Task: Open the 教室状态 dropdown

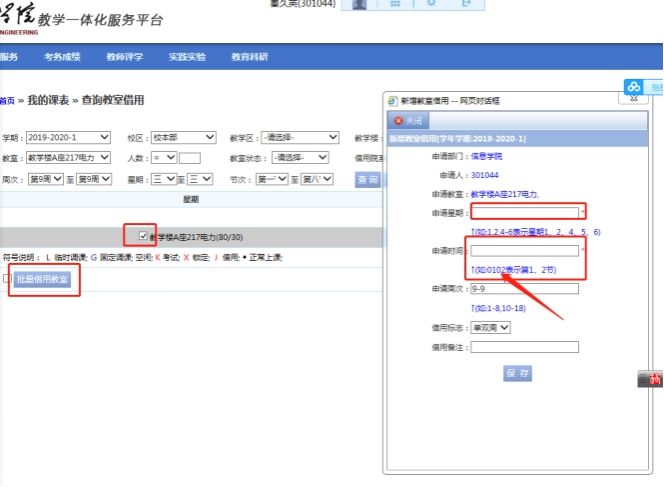Action: click(302, 158)
